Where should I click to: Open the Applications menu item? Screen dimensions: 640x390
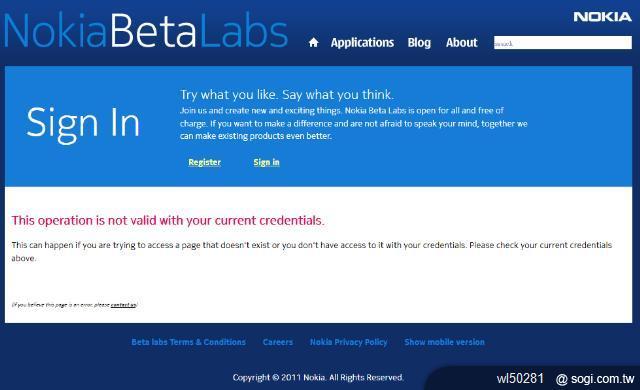tap(362, 42)
